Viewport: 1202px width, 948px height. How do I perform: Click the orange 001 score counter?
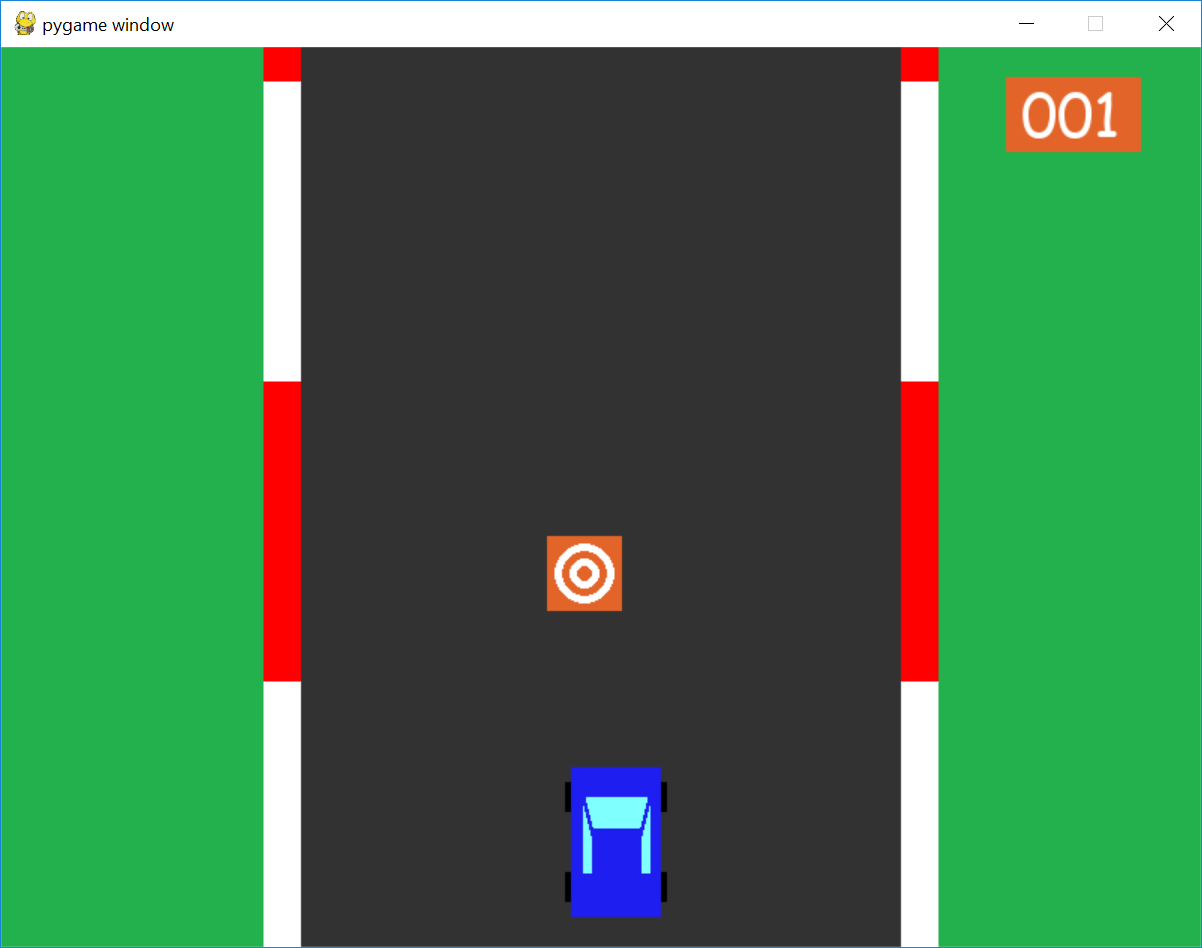pyautogui.click(x=1073, y=115)
